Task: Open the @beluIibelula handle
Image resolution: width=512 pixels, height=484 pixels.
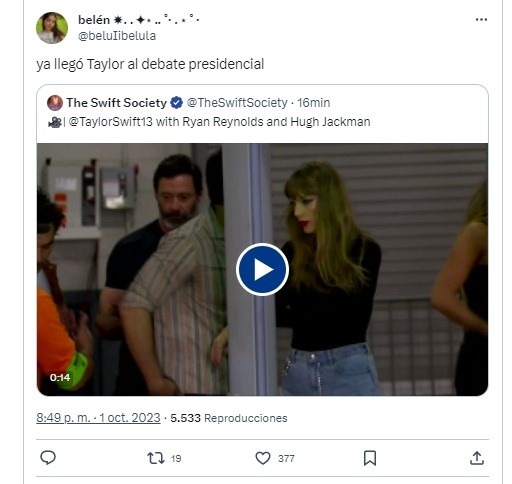Action: pyautogui.click(x=117, y=36)
